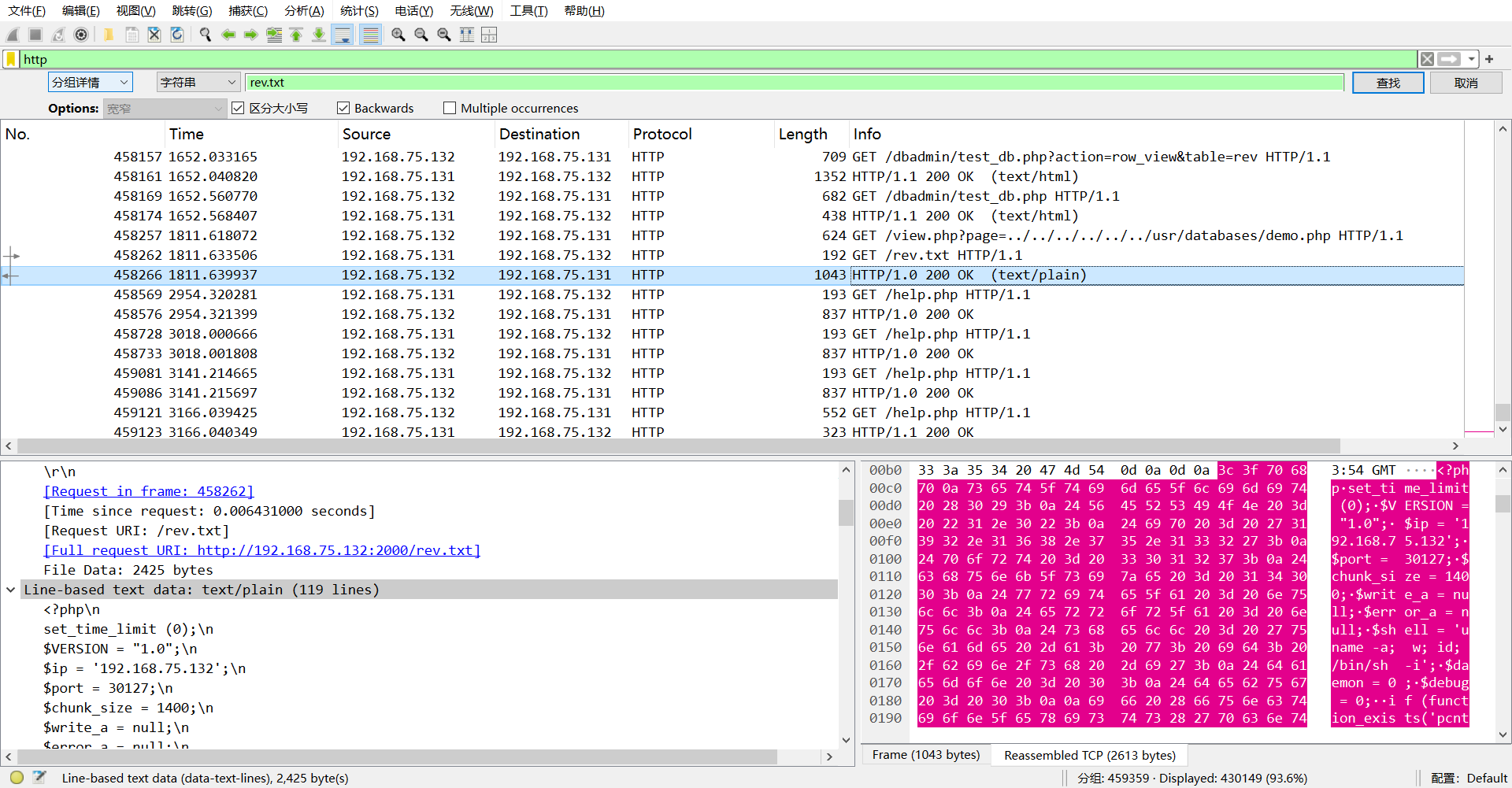
Task: Click the display filter bookmark icon
Action: 11,59
